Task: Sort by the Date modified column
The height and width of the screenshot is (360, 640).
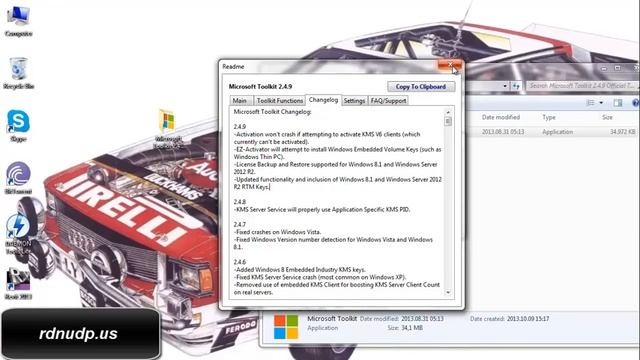Action: 501,117
